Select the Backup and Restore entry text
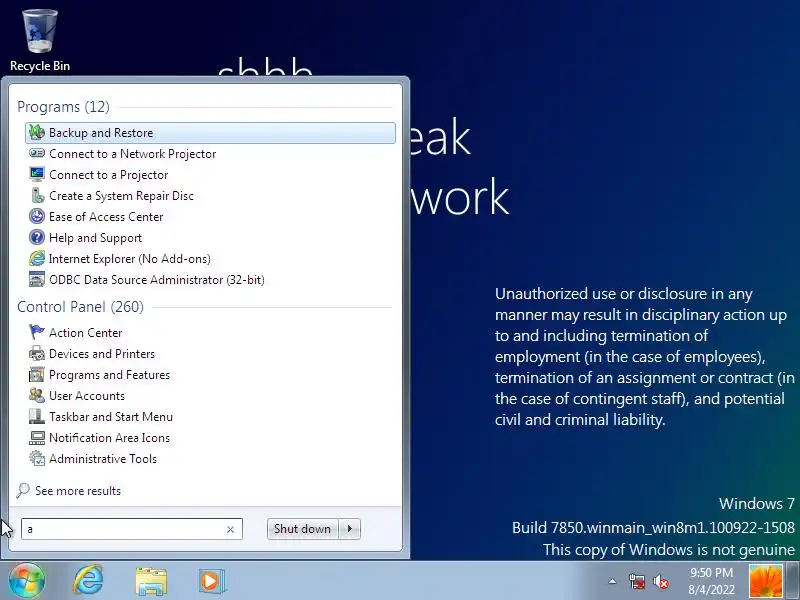 tap(101, 133)
